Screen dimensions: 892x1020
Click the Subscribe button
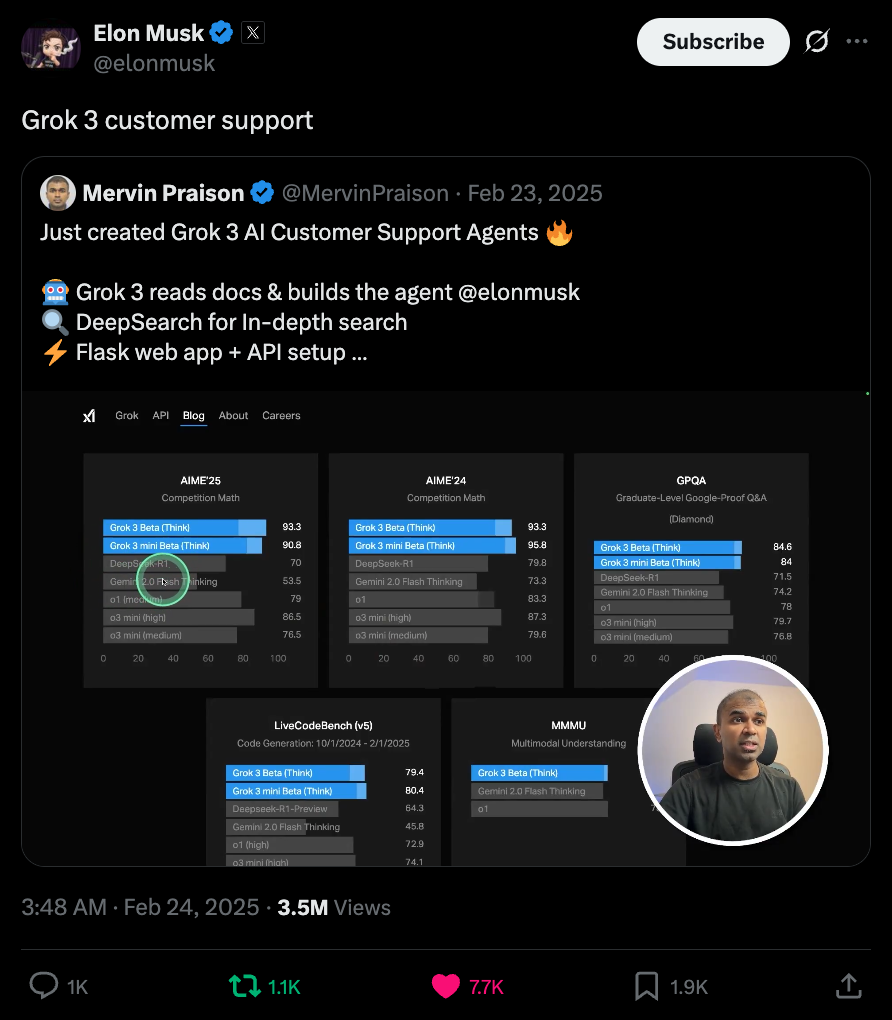coord(713,42)
